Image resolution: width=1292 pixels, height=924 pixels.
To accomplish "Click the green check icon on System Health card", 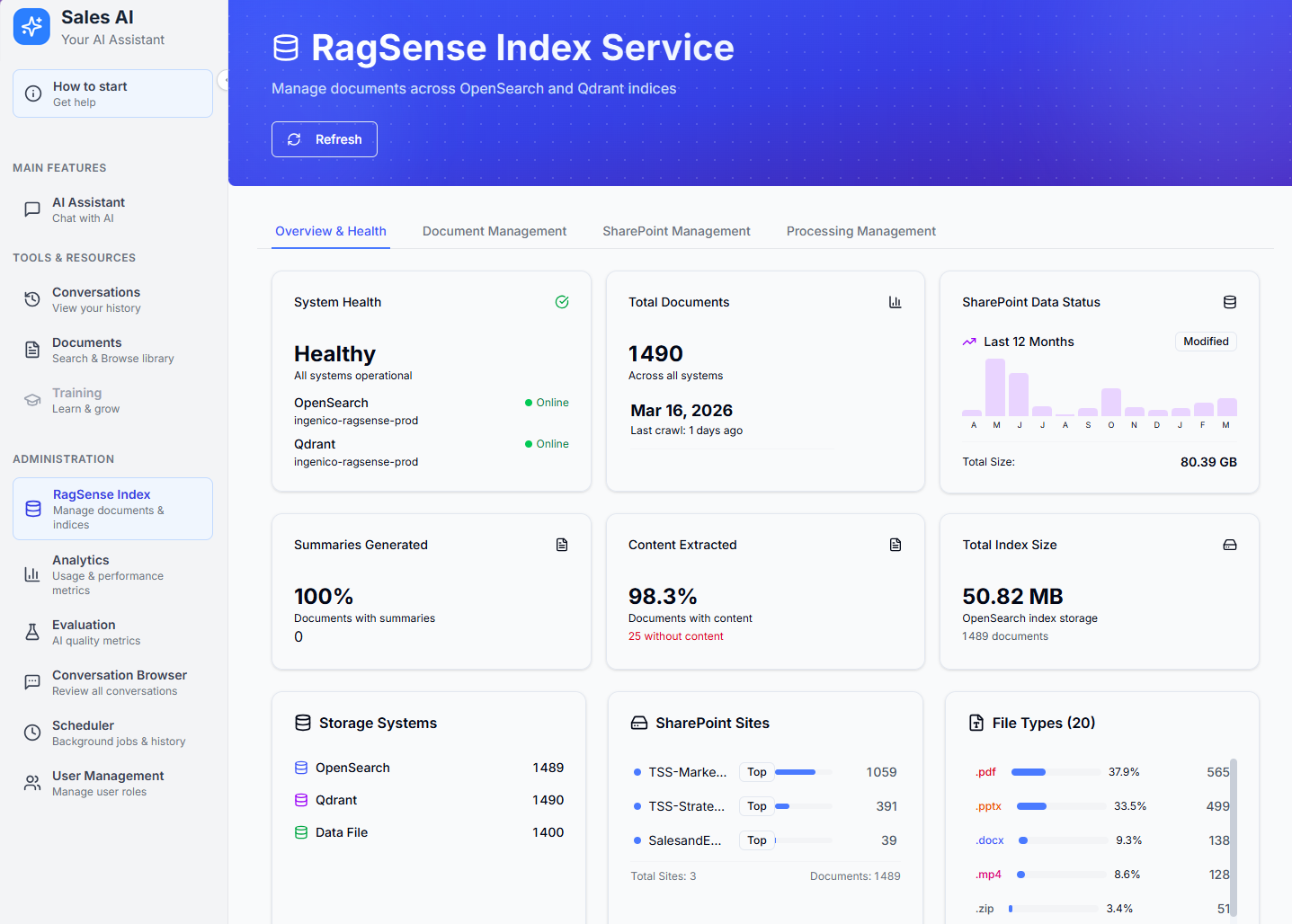I will pyautogui.click(x=562, y=302).
